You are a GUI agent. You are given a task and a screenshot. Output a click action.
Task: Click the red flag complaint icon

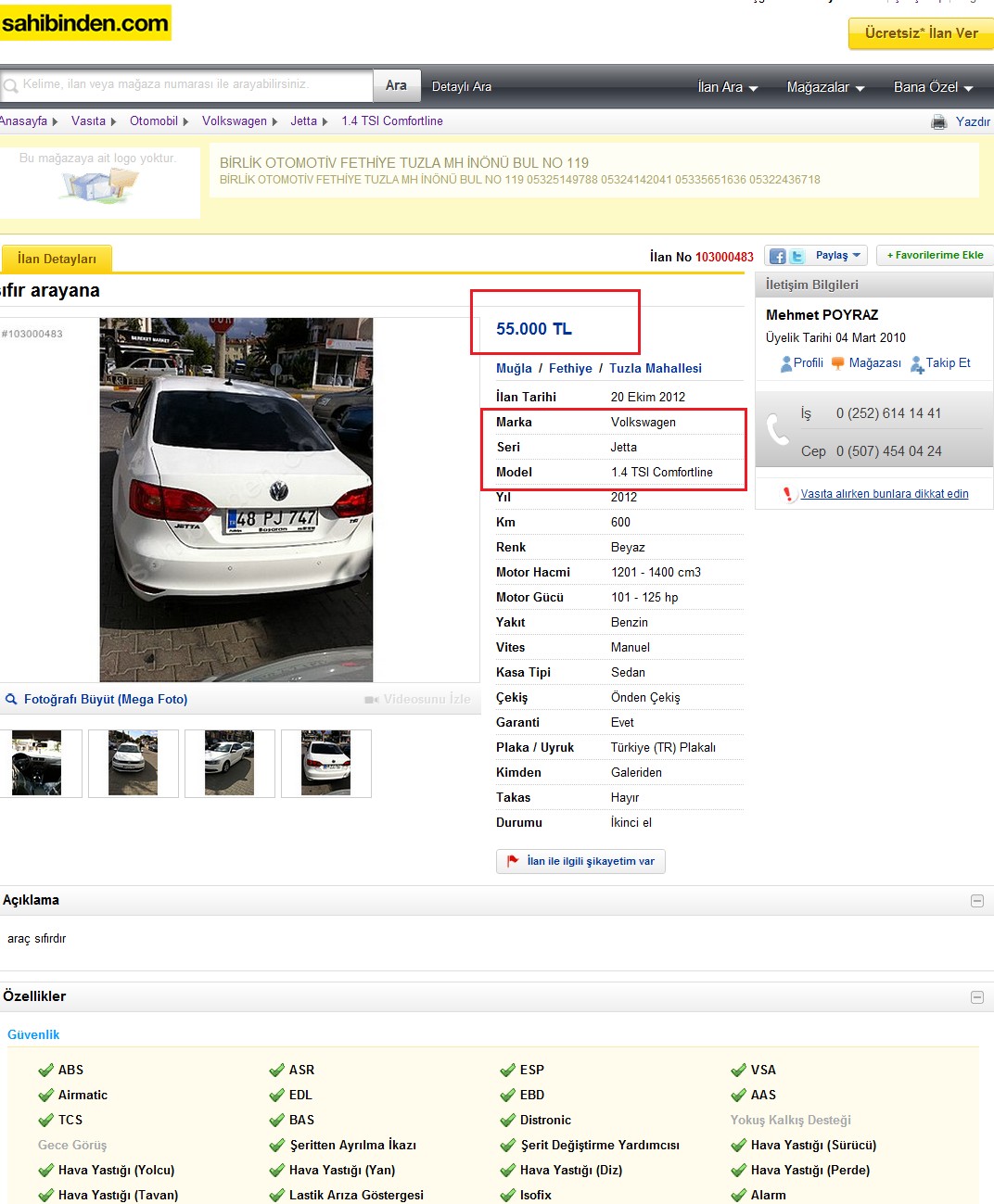513,861
